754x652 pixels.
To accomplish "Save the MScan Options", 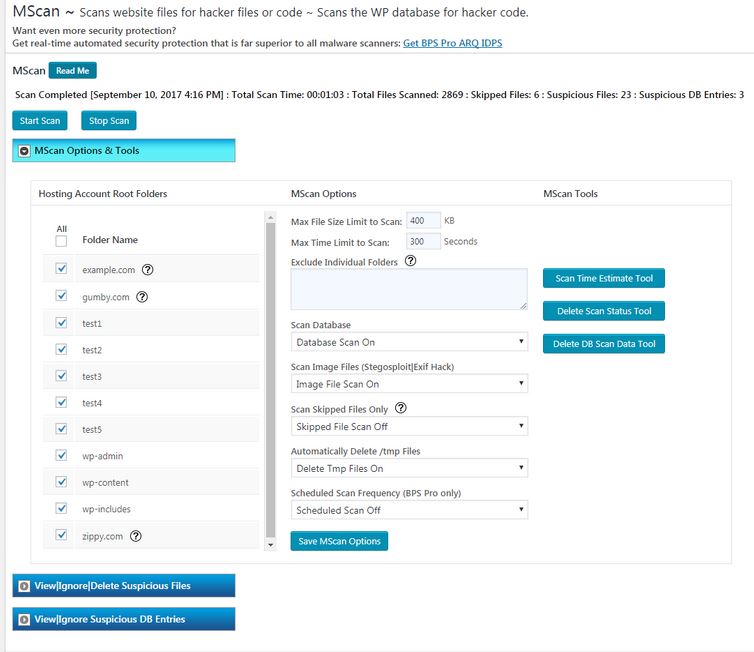I will tap(339, 541).
